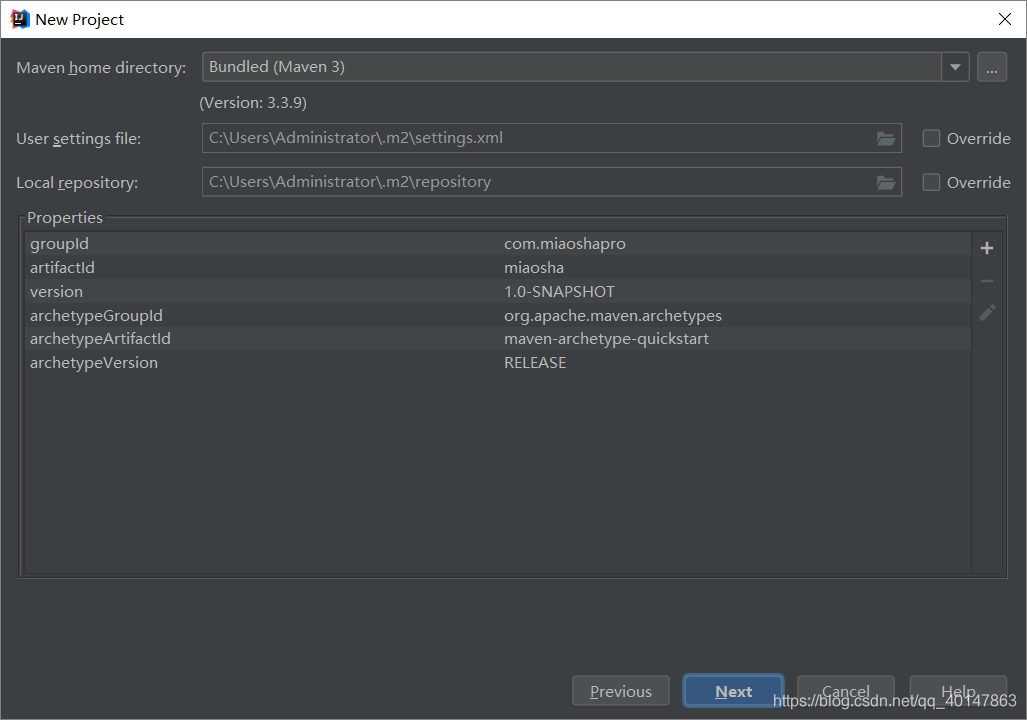
Task: Click the Local repository path field
Action: tap(551, 182)
